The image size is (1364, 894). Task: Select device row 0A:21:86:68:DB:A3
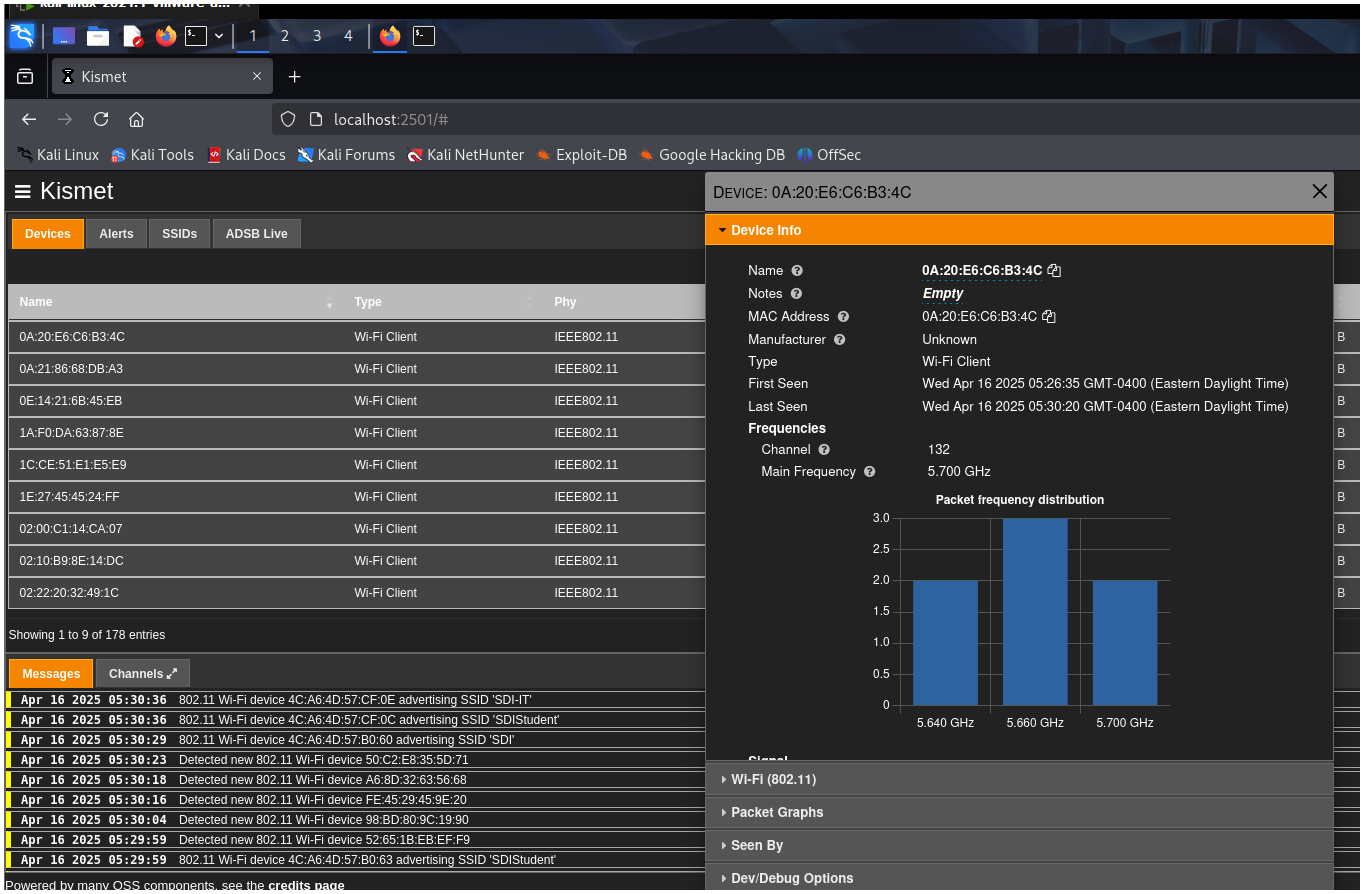pos(356,369)
